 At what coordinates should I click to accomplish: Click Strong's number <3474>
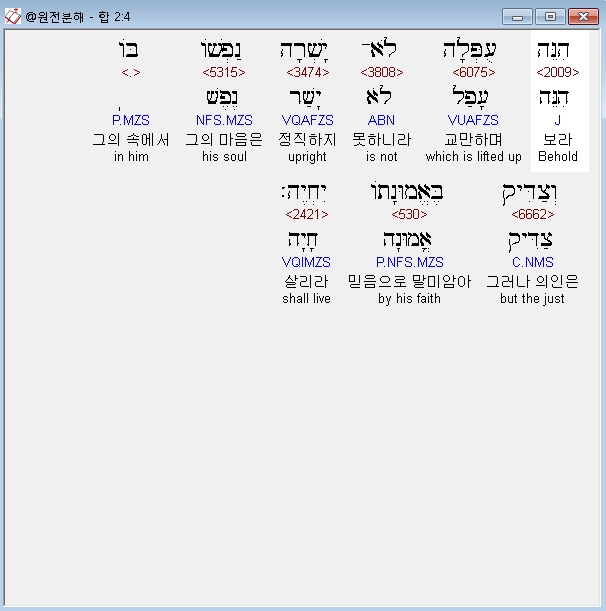coord(307,72)
